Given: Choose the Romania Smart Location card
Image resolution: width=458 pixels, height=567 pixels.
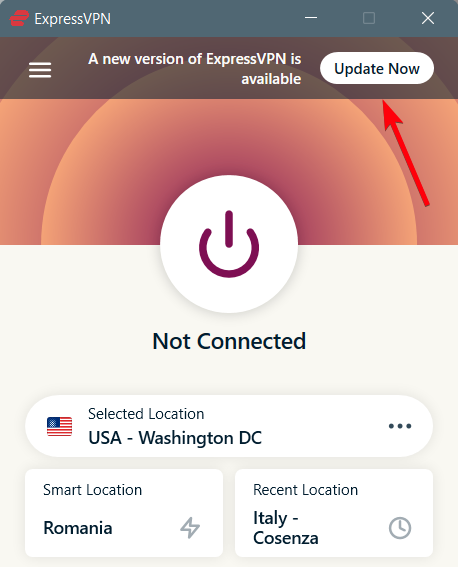Looking at the screenshot, I should 124,513.
